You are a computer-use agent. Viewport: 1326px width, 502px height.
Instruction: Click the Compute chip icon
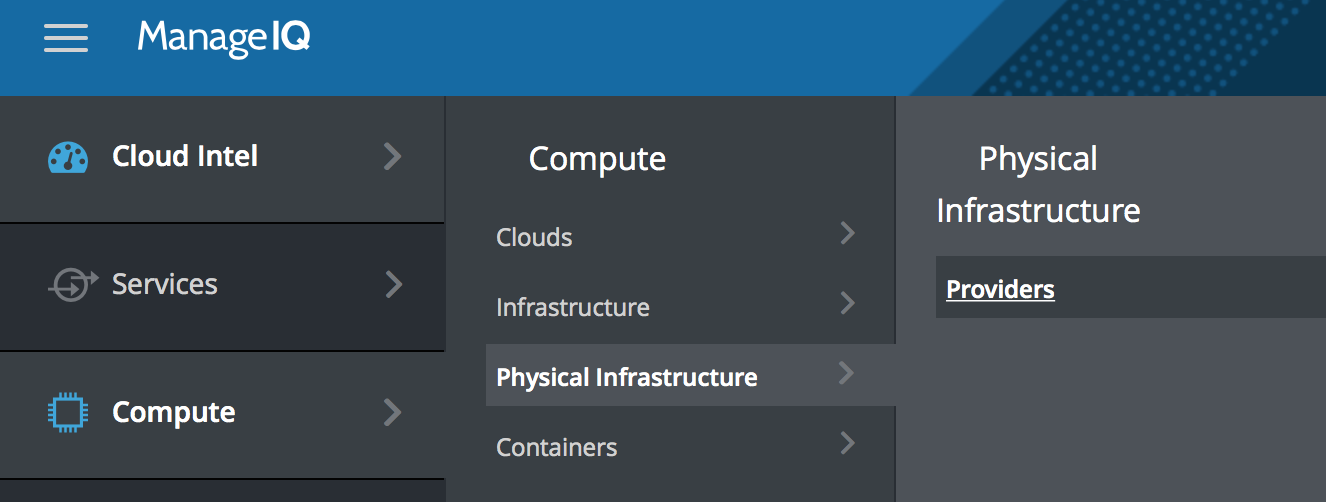tap(68, 412)
